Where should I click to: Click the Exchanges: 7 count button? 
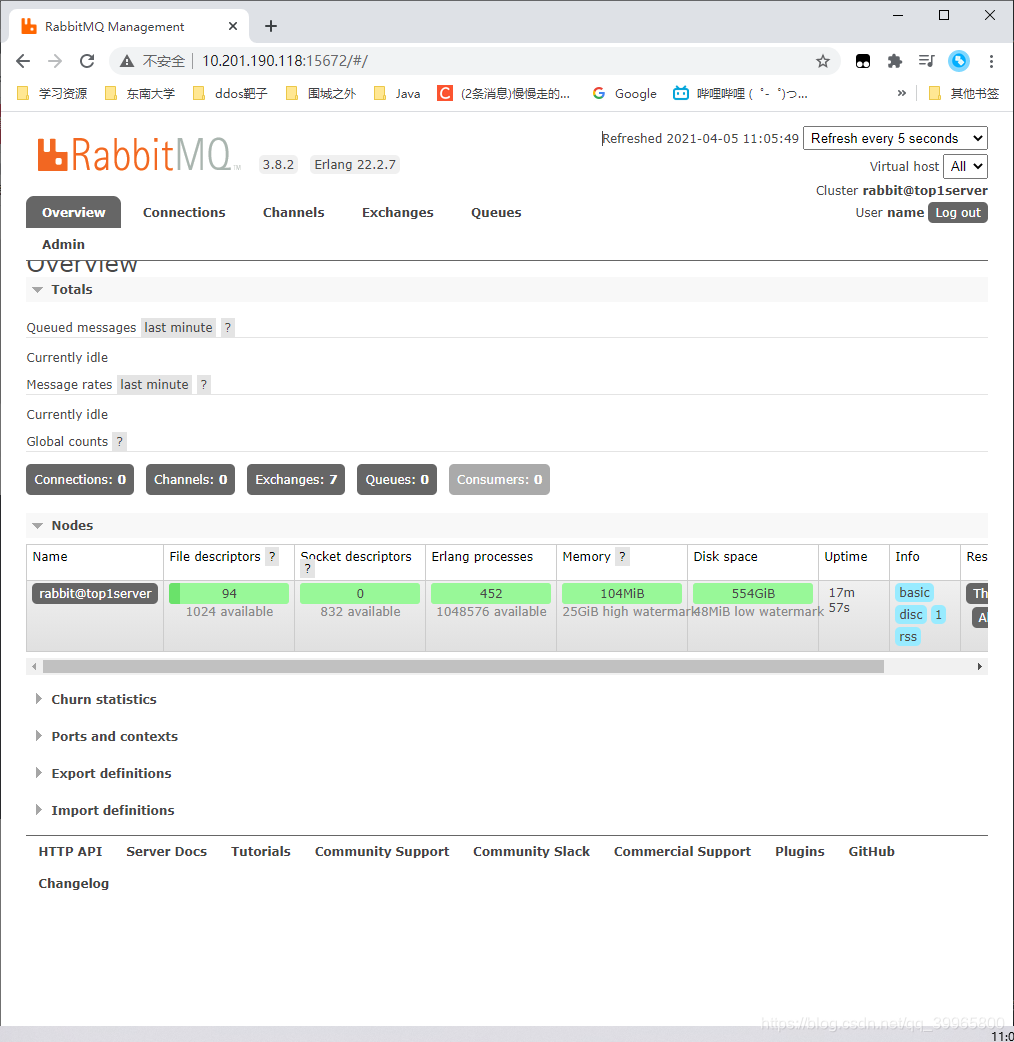296,480
